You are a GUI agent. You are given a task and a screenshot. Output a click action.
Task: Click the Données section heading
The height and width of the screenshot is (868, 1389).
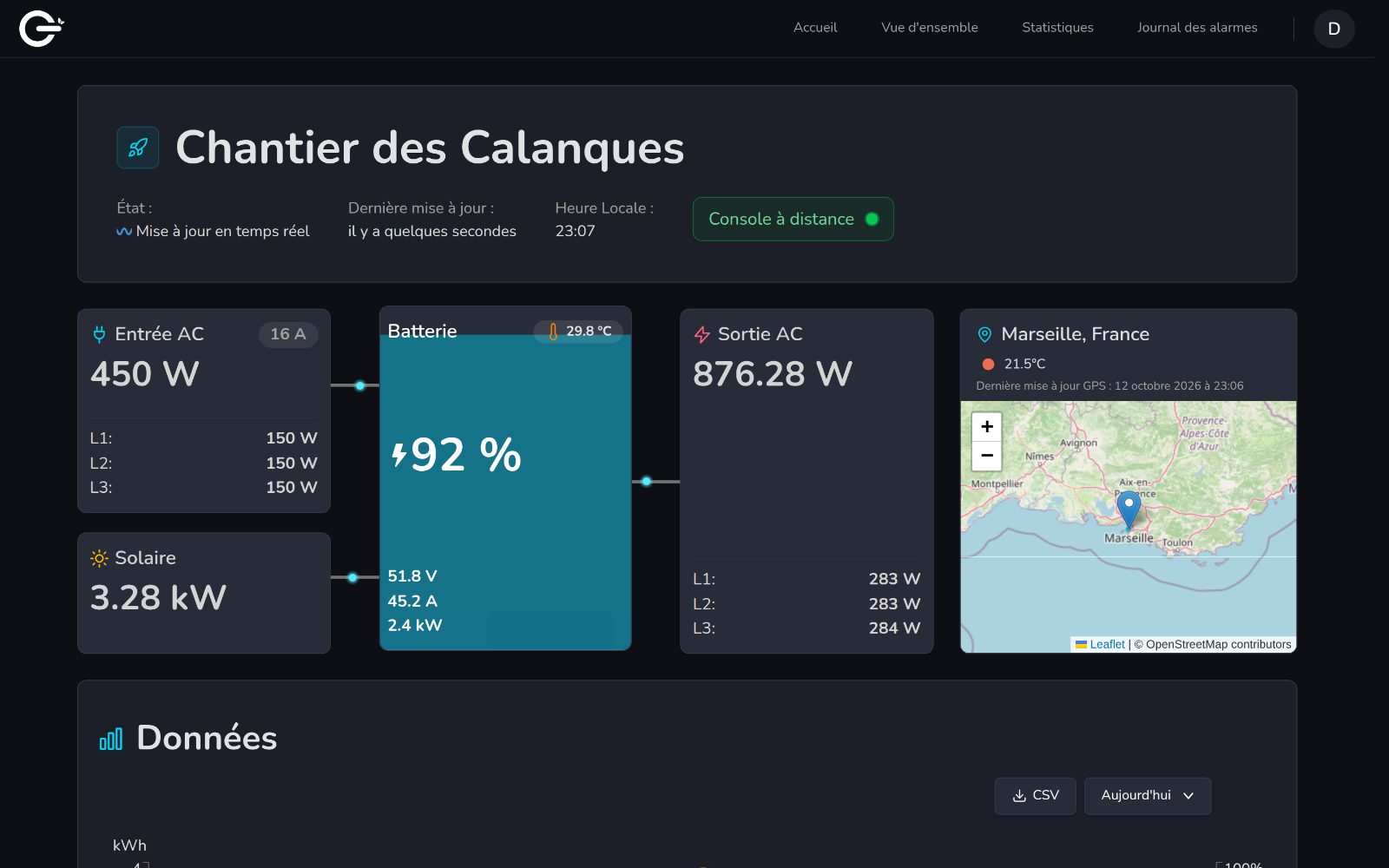click(207, 738)
